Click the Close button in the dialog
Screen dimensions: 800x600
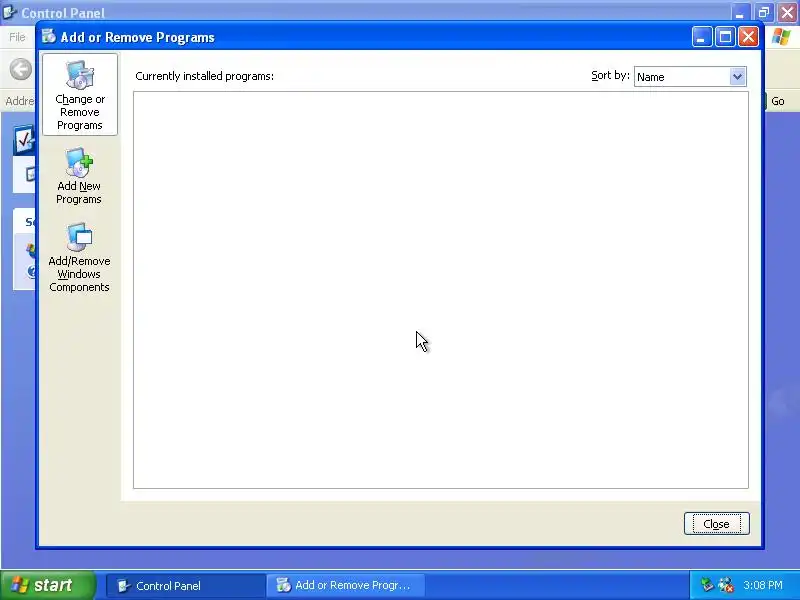coord(716,524)
